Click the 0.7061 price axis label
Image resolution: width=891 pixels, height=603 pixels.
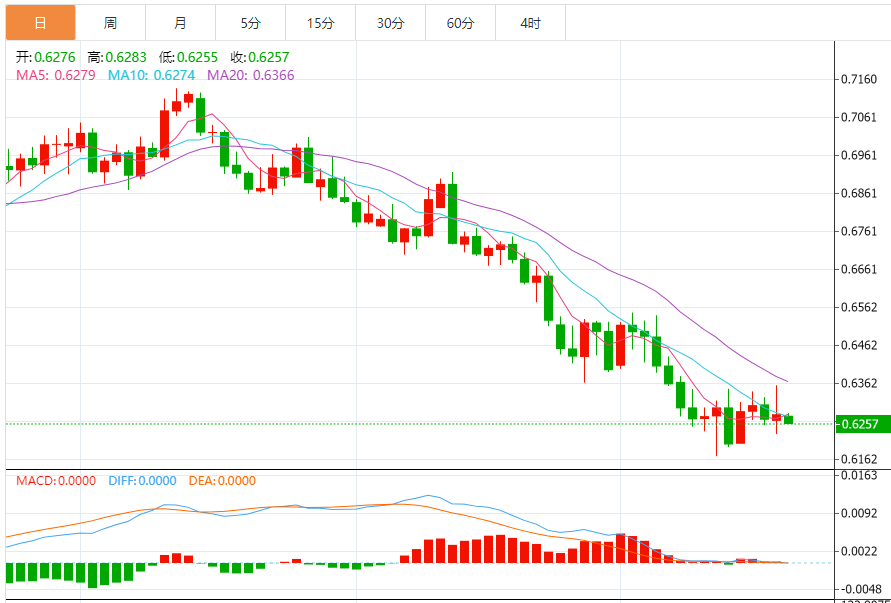pos(859,117)
